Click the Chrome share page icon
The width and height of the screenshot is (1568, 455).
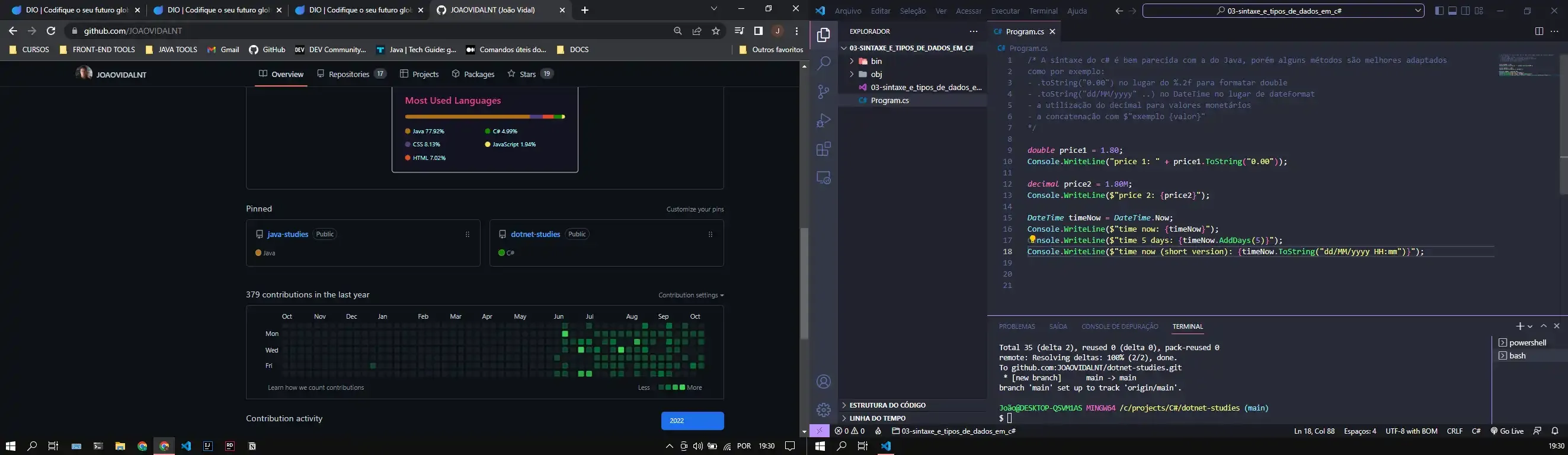click(x=697, y=31)
